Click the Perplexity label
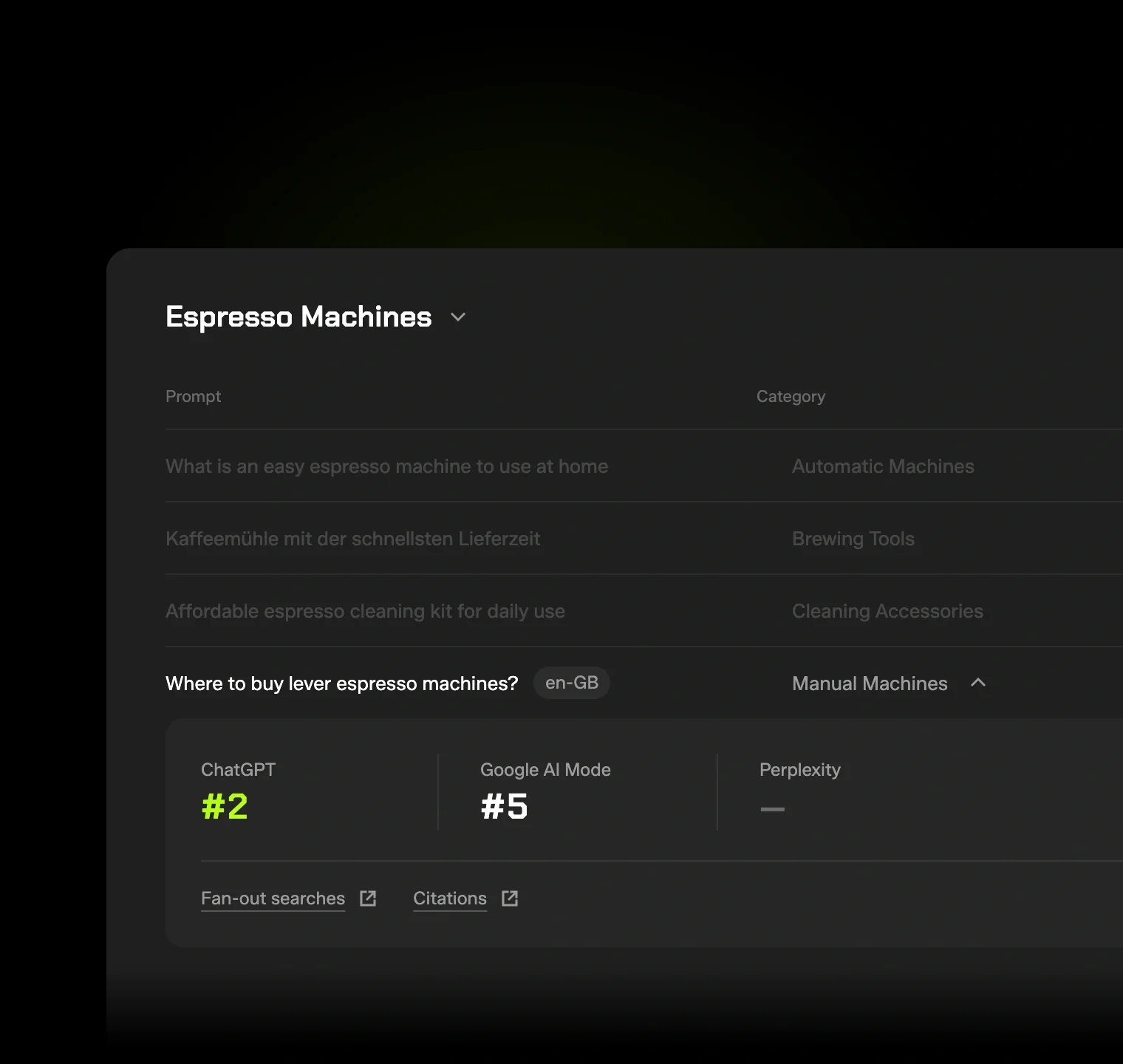Screen dimensions: 1123x1064 click(800, 770)
